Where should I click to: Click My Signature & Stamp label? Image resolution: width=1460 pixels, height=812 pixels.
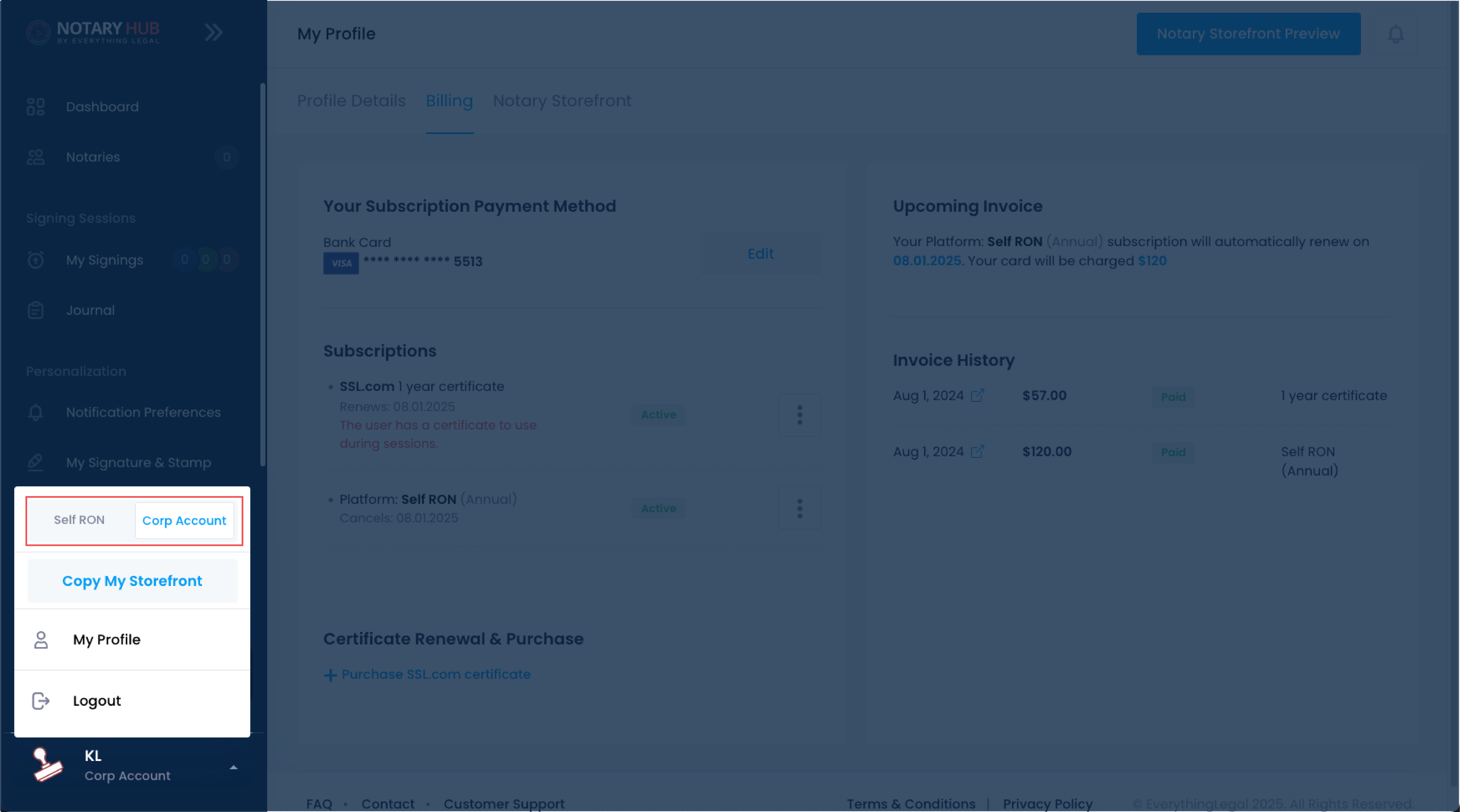(x=139, y=462)
